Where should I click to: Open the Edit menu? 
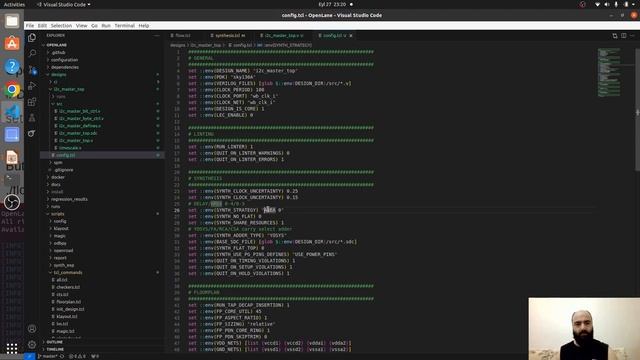[42, 26]
